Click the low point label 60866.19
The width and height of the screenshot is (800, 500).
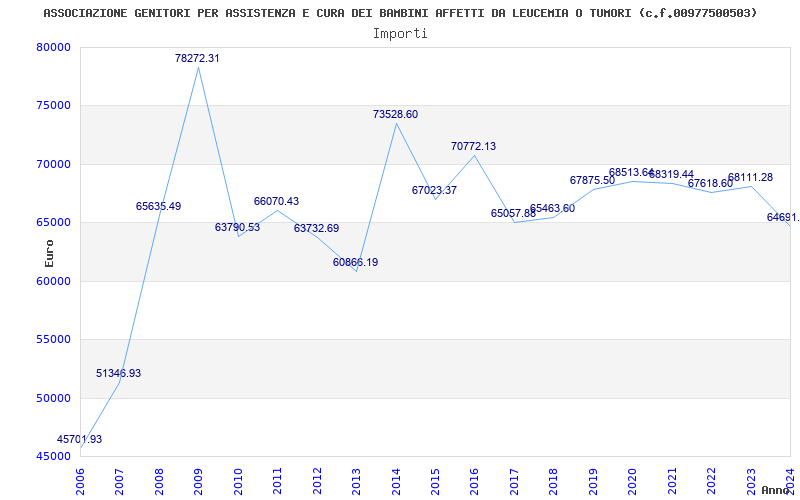[356, 262]
